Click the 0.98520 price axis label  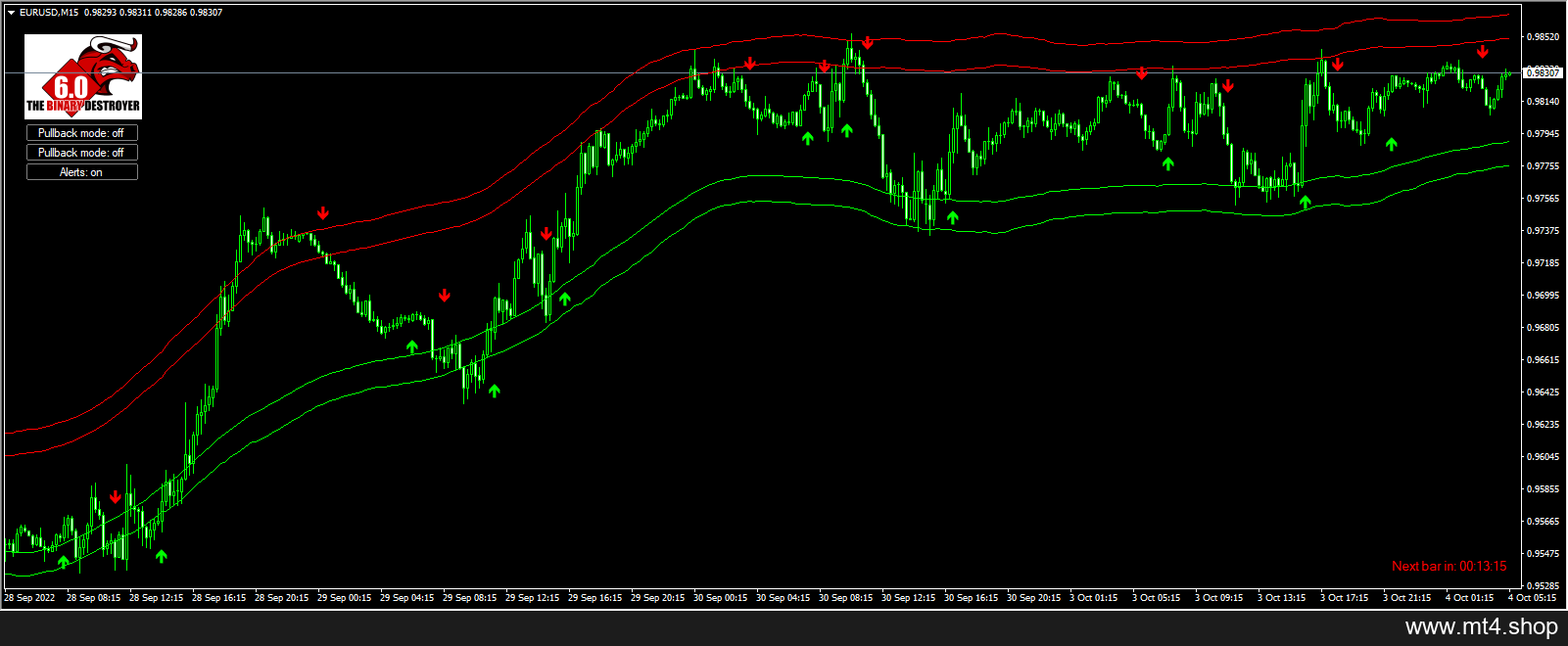pyautogui.click(x=1544, y=37)
